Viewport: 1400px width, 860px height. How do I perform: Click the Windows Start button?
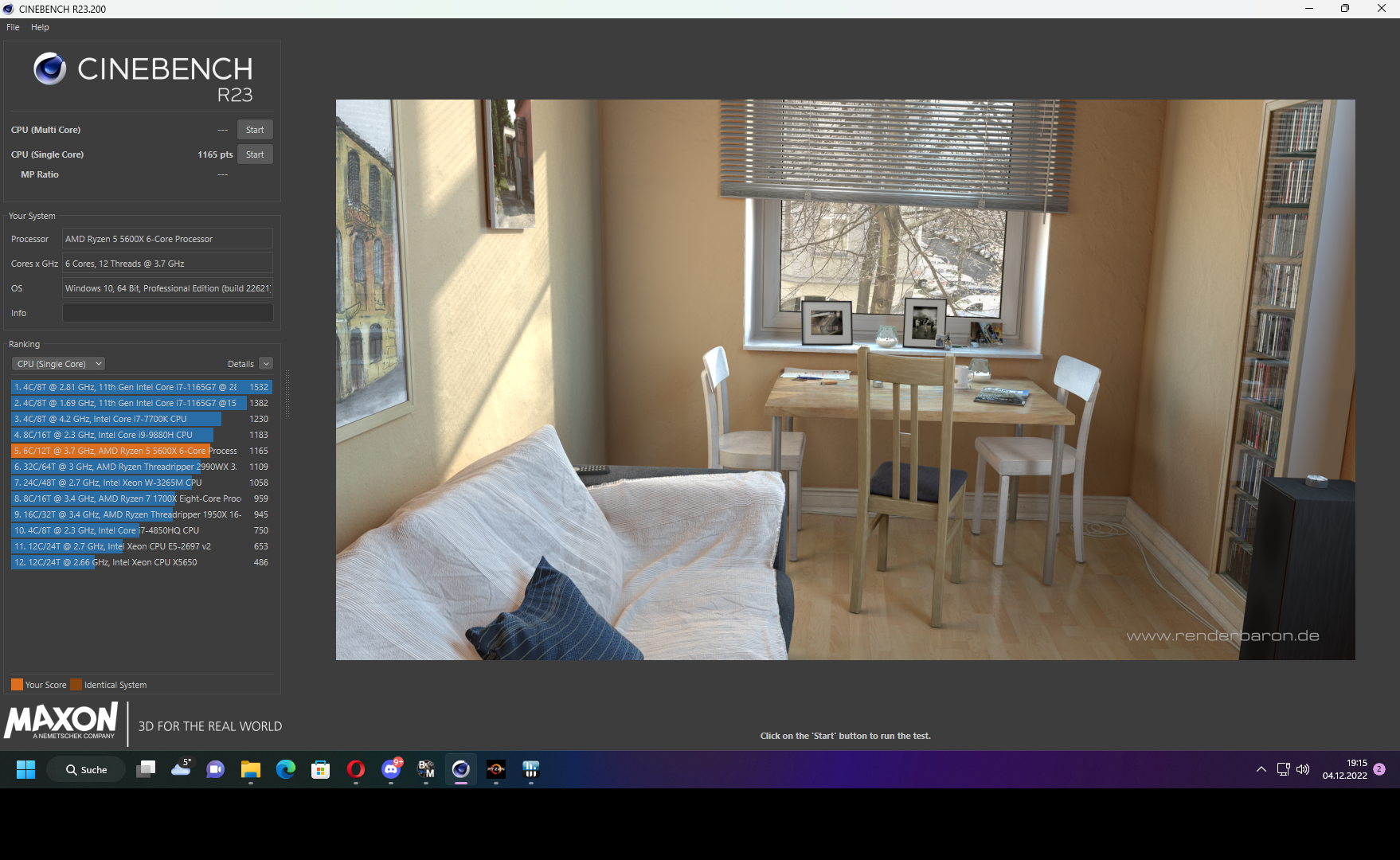click(26, 769)
